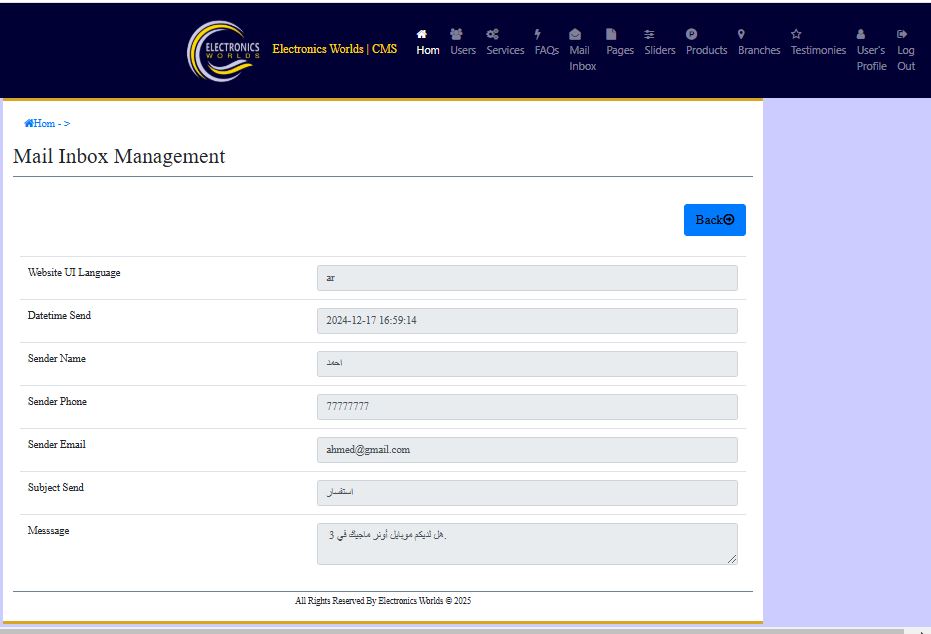Open Users via the people icon

(x=456, y=34)
